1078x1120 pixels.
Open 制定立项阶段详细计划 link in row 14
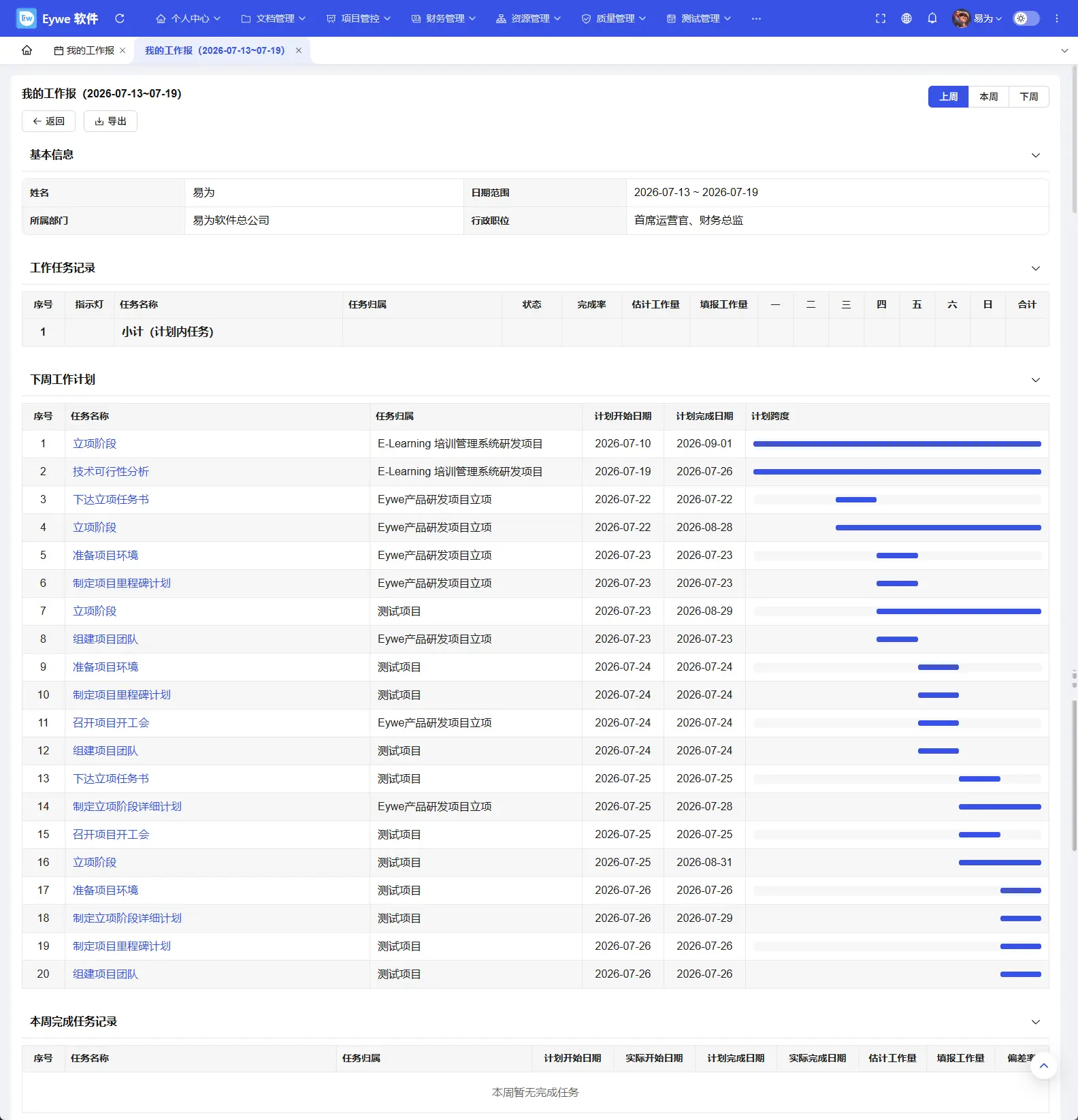coord(127,806)
